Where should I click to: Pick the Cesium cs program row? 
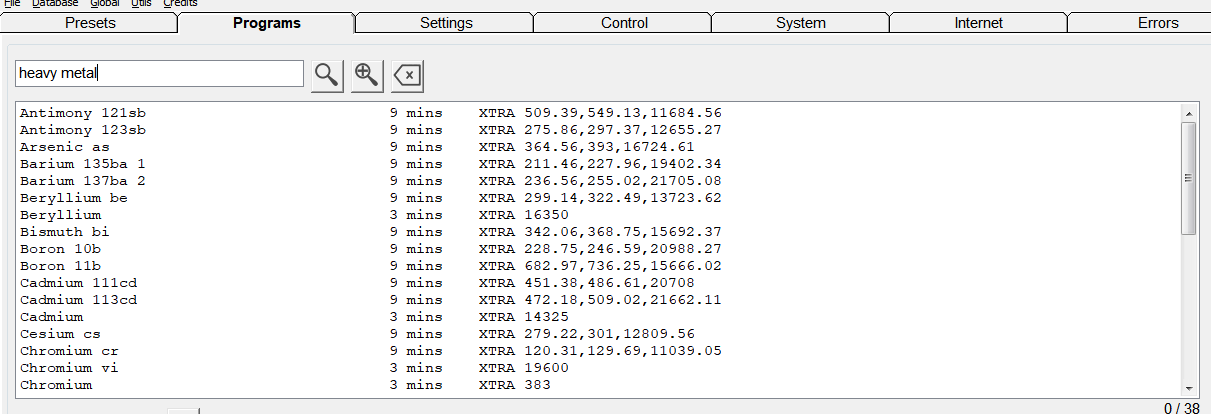[60, 334]
